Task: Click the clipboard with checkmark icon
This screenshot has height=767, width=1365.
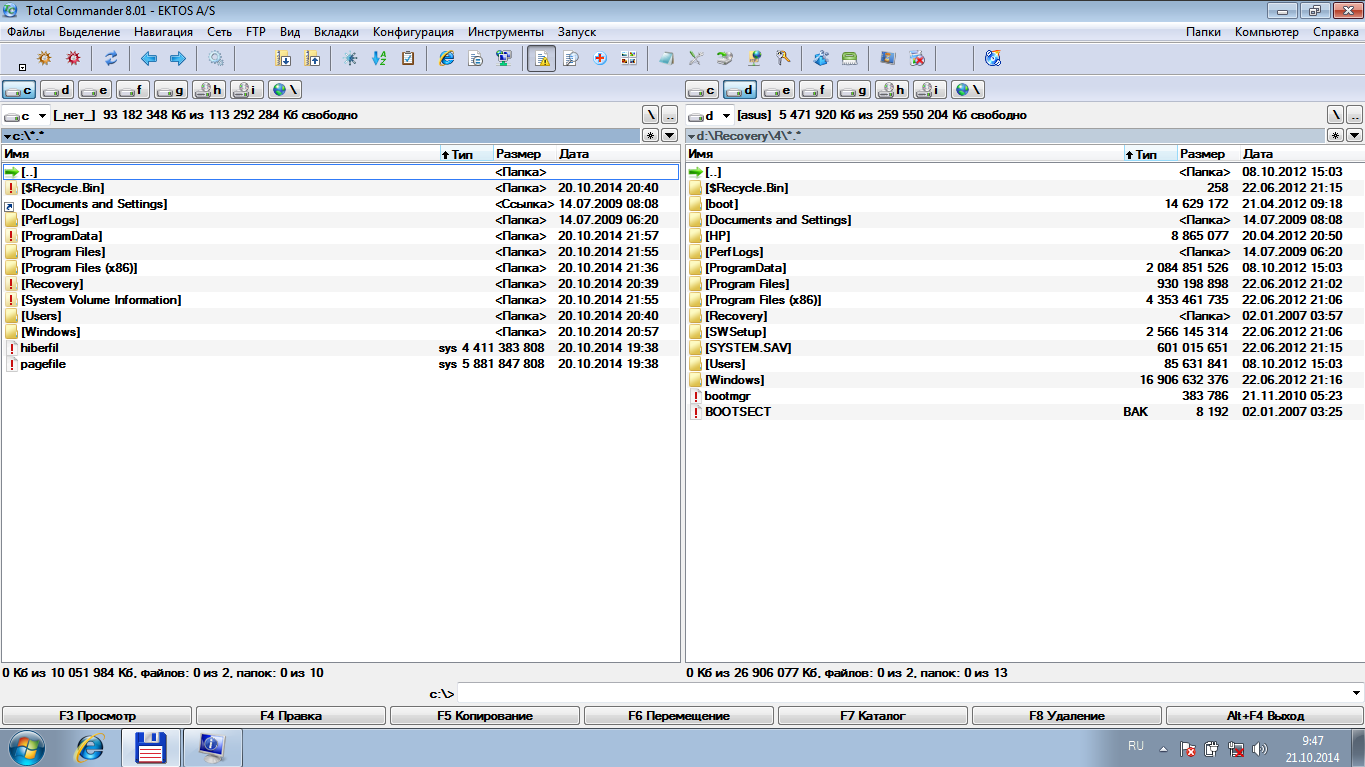Action: coord(408,58)
